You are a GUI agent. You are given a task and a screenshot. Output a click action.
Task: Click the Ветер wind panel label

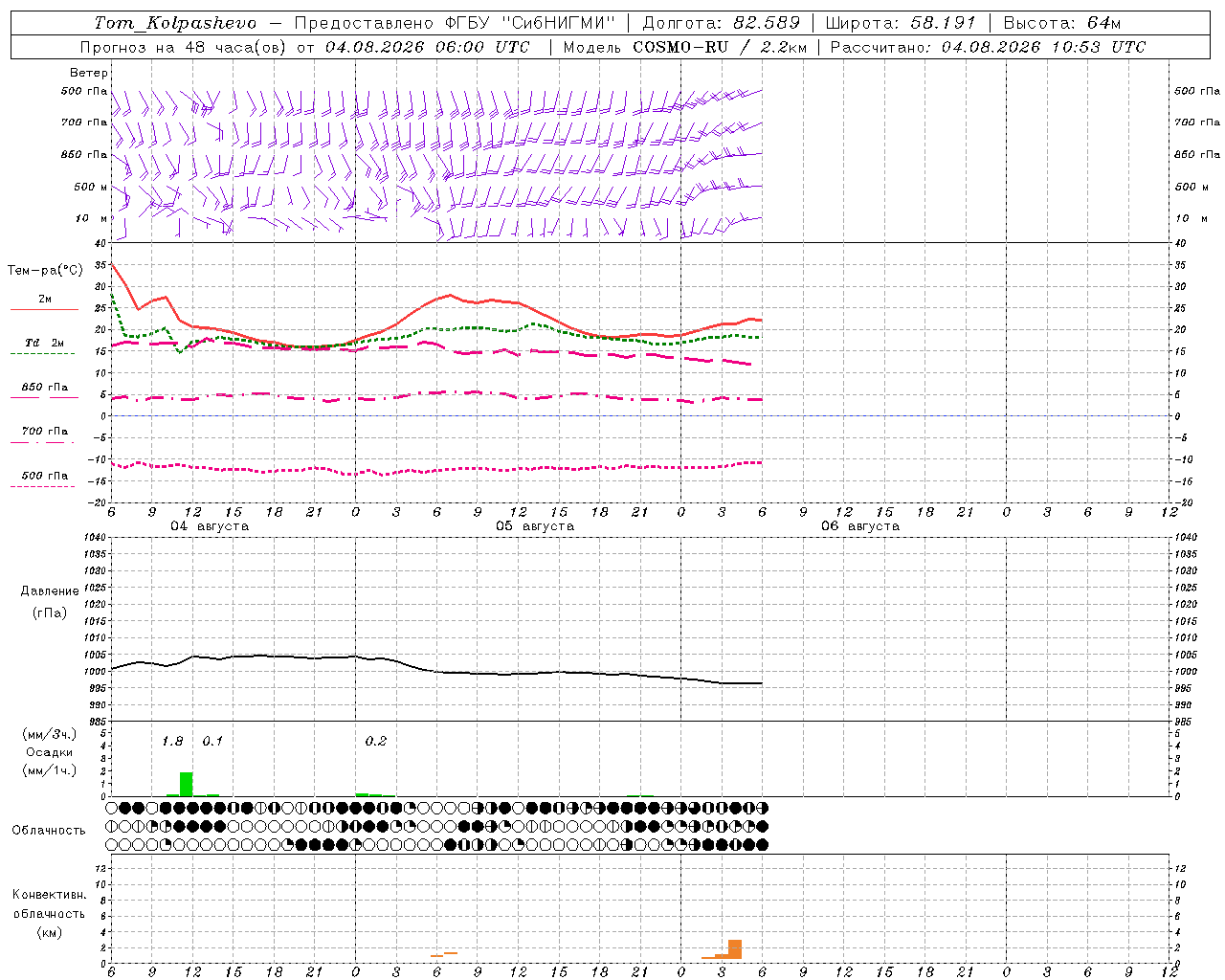[89, 73]
